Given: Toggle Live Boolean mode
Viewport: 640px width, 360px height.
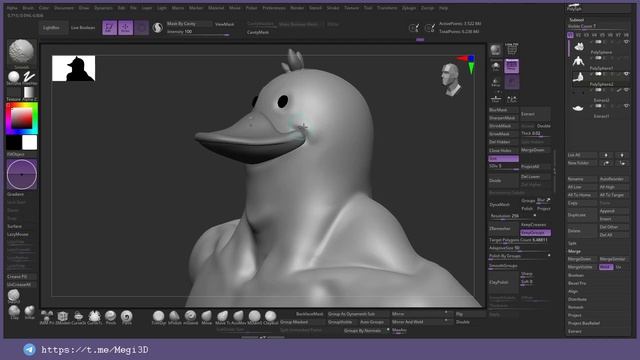Looking at the screenshot, I should [83, 28].
